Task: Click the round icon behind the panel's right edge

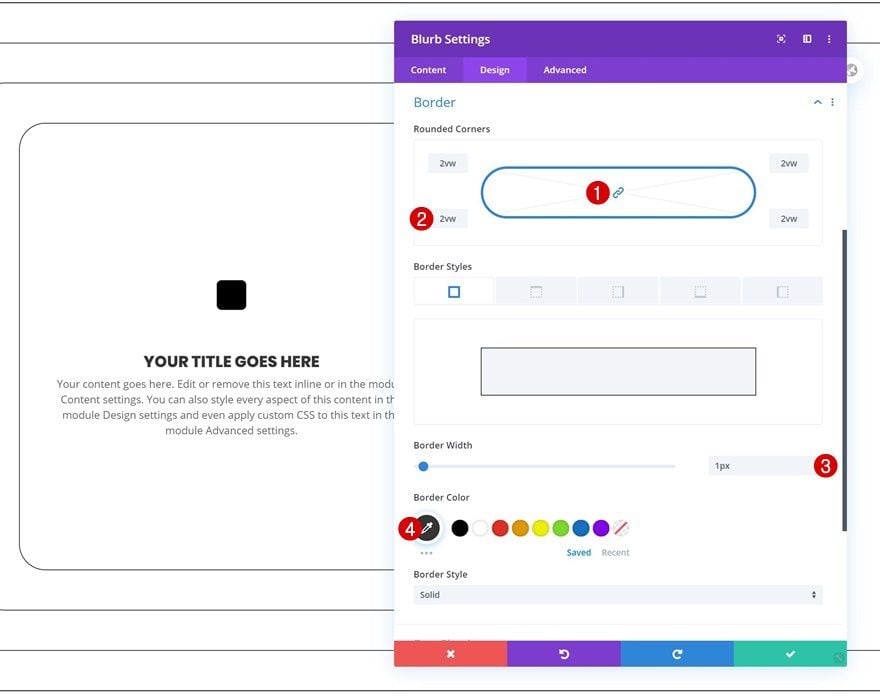Action: click(853, 70)
